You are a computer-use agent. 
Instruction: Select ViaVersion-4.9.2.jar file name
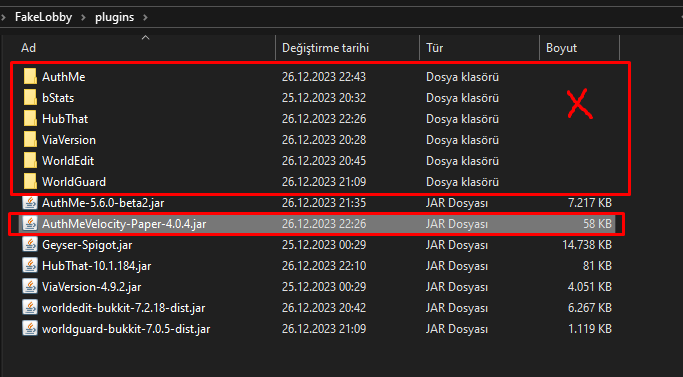(x=91, y=287)
